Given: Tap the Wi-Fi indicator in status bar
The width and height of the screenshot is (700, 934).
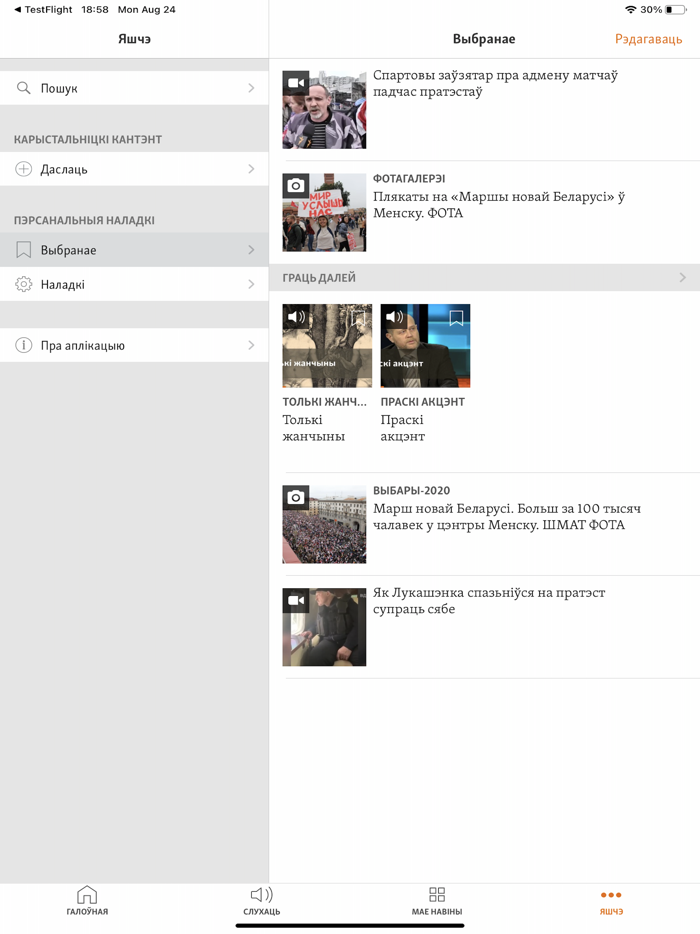Looking at the screenshot, I should pos(630,10).
